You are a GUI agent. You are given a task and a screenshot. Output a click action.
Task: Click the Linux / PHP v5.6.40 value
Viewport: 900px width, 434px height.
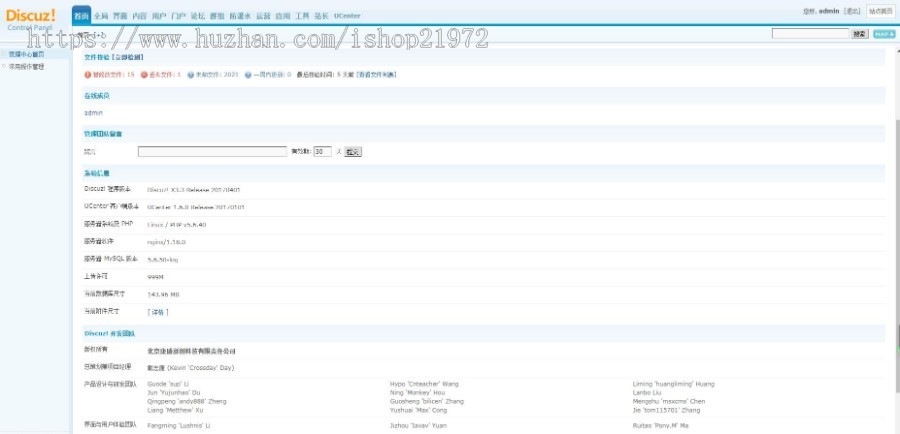[x=176, y=225]
